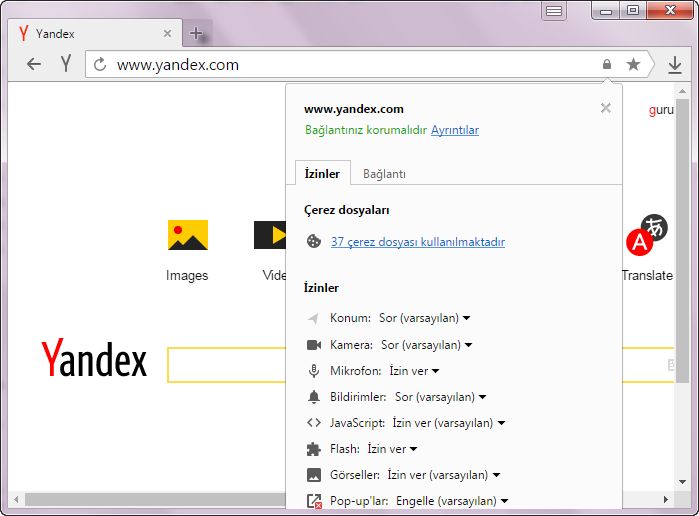699x516 pixels.
Task: Click the bell icon beside Bildirimler
Action: point(314,397)
